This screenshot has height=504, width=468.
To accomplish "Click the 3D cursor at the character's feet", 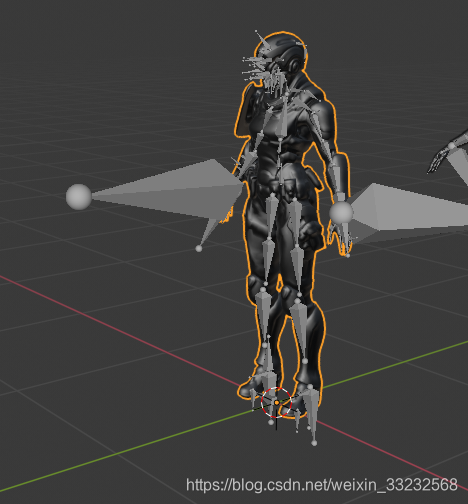I will click(x=276, y=403).
